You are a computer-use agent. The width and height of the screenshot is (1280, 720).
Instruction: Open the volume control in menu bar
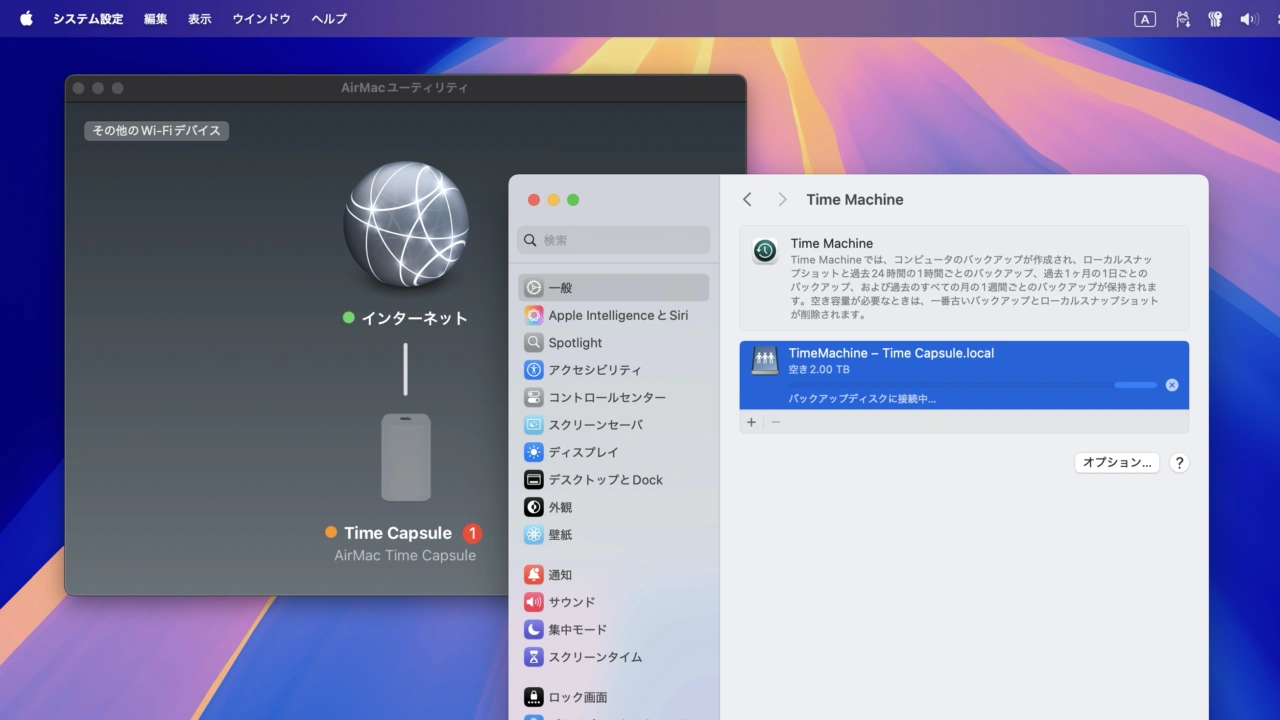1248,19
